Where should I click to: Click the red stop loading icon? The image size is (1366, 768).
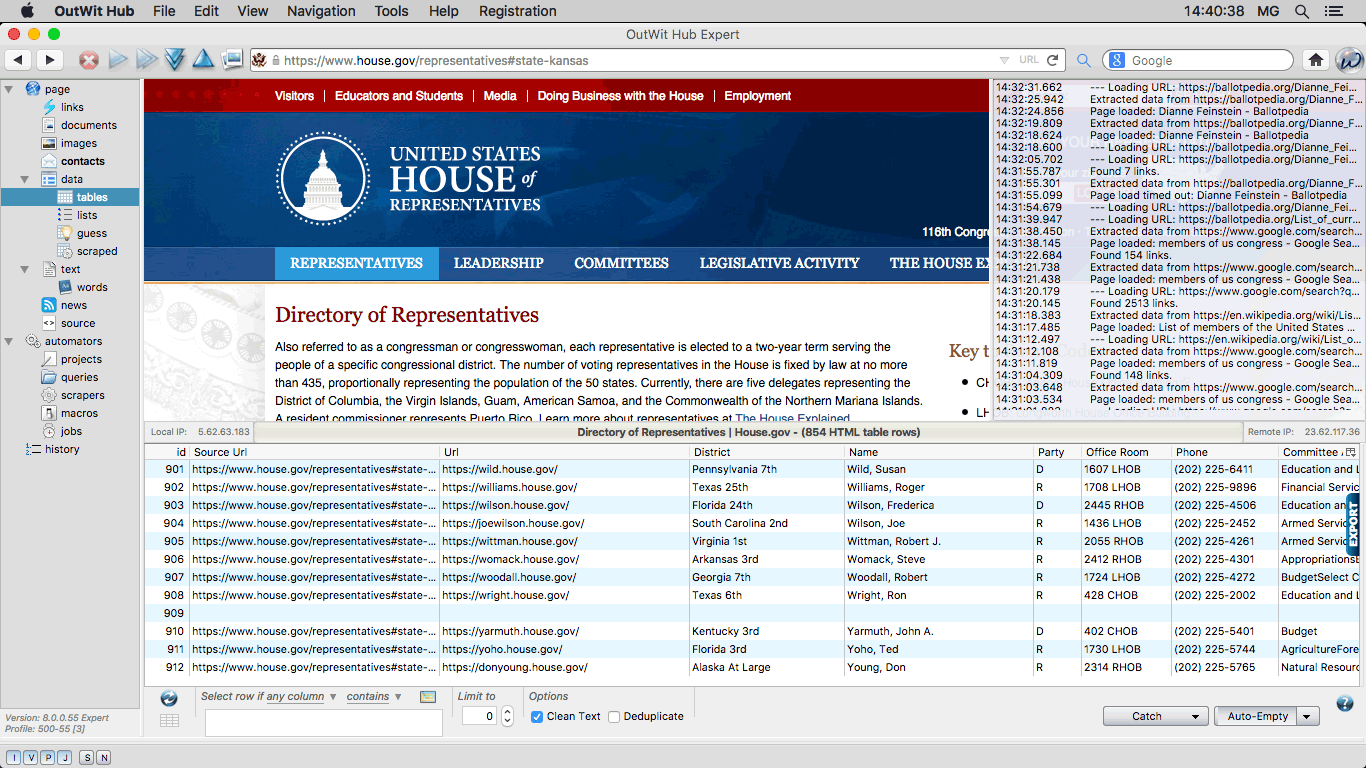[x=89, y=60]
